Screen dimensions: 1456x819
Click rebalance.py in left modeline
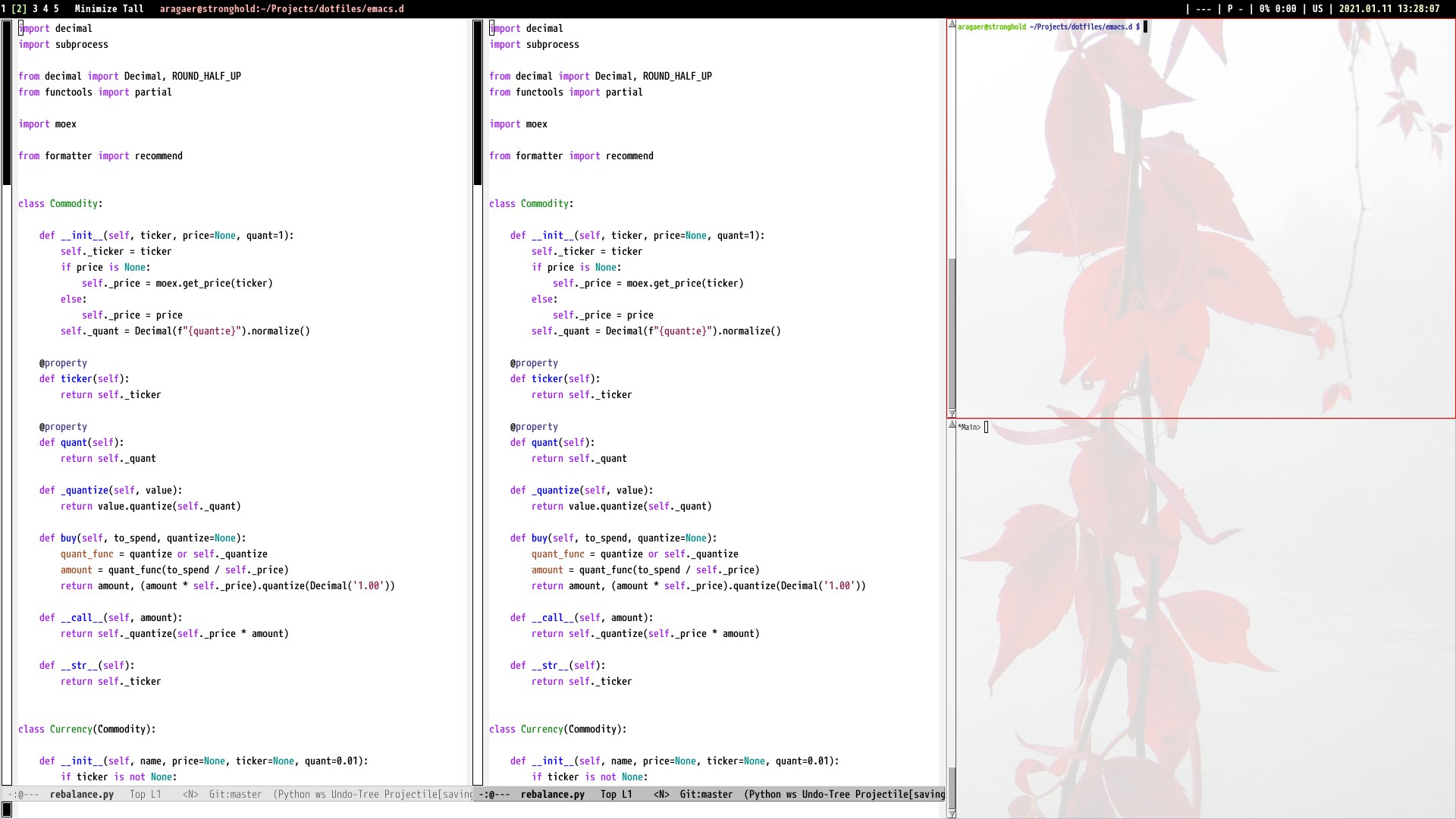click(x=82, y=795)
